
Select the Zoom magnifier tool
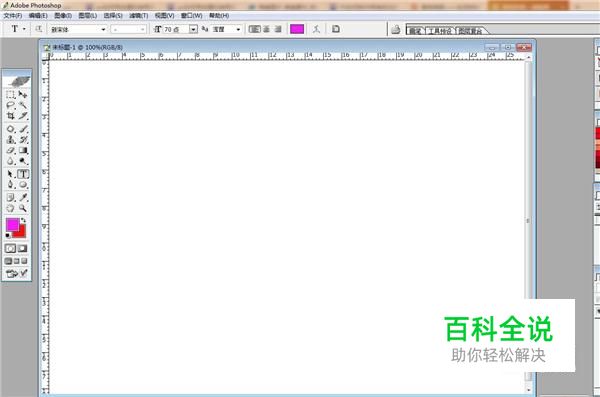click(23, 208)
